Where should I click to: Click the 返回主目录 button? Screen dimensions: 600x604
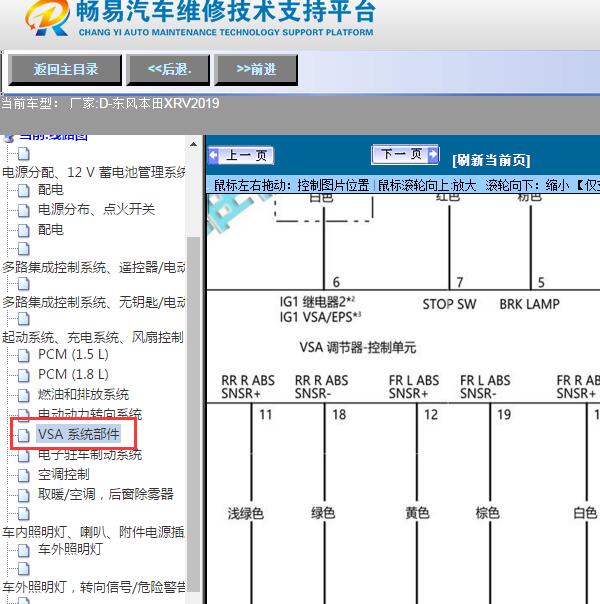65,70
